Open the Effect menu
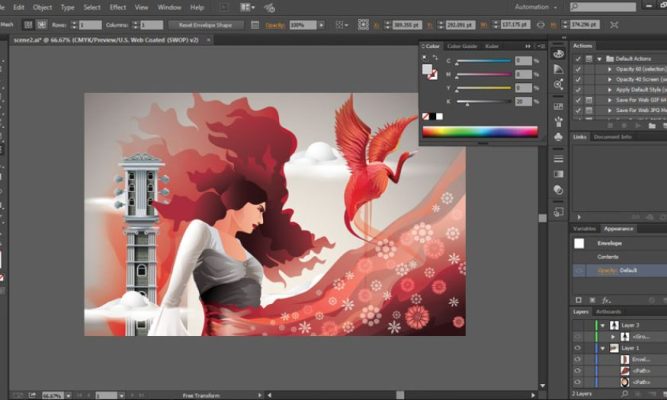Screen dimensions: 667x400 click(118, 7)
